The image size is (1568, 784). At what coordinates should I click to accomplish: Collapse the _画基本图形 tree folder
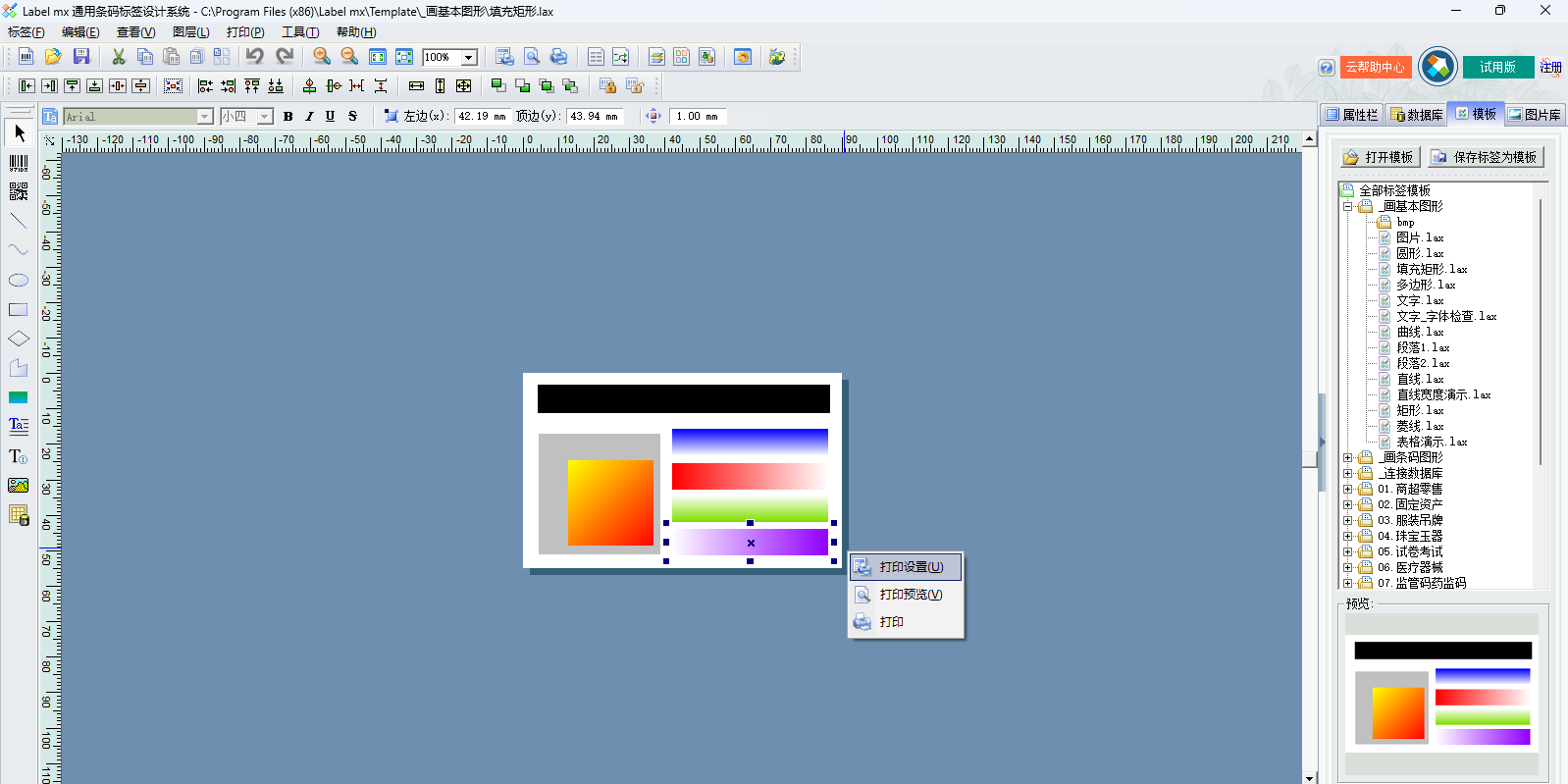(x=1348, y=206)
